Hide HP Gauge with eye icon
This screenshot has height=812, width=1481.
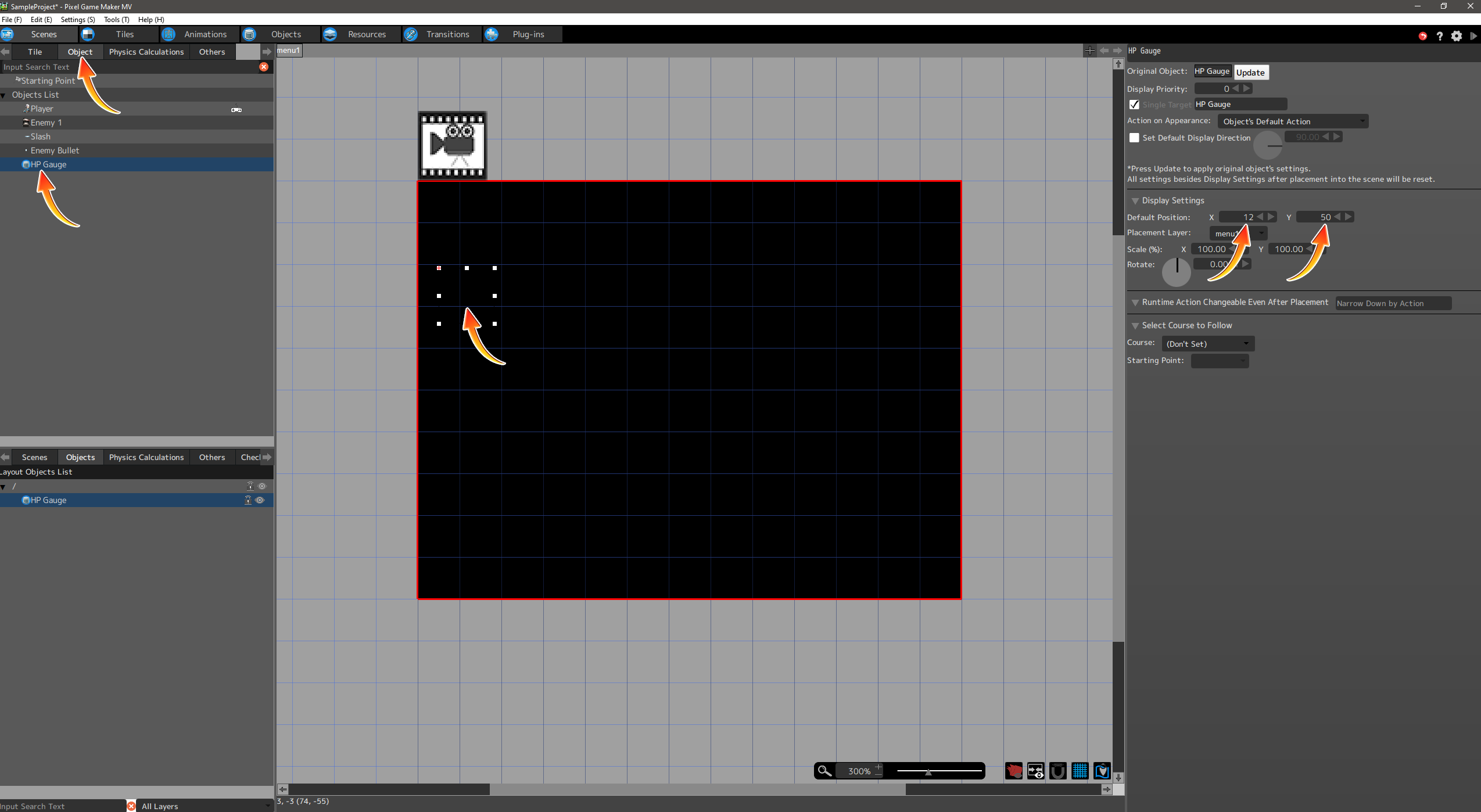tap(260, 500)
